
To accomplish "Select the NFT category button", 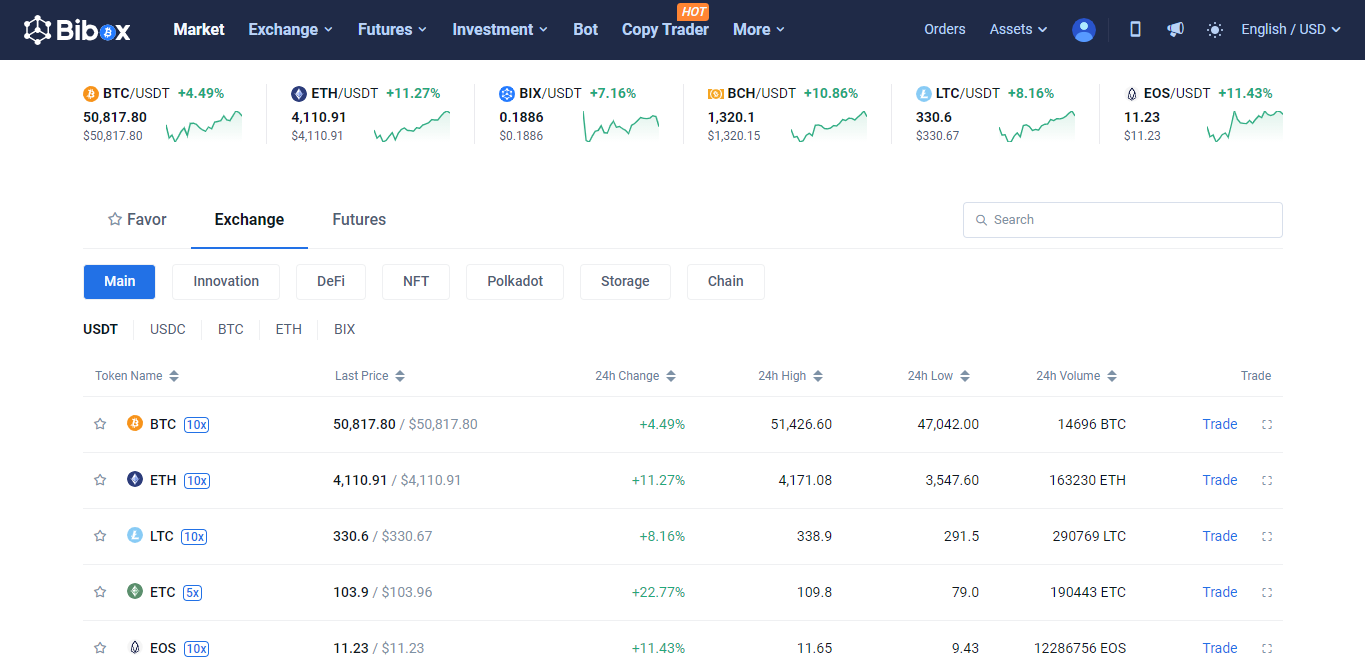I will [x=416, y=282].
